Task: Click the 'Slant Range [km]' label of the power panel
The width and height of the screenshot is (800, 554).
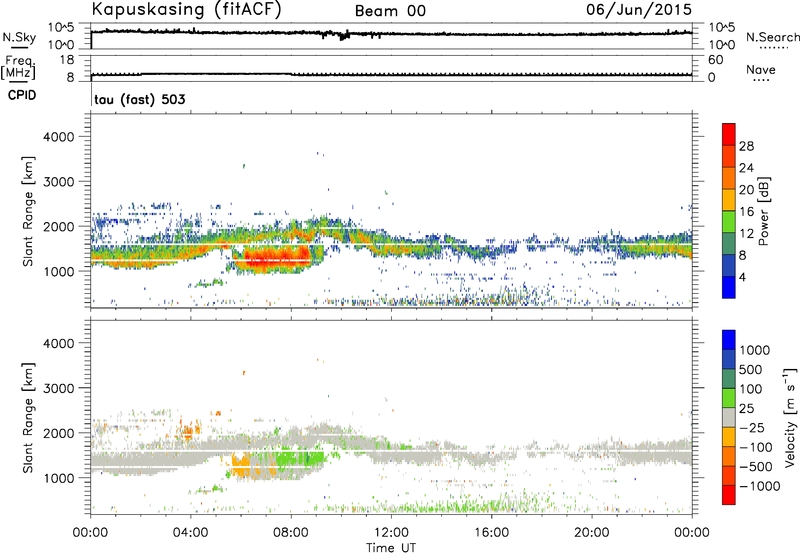Action: (28, 211)
